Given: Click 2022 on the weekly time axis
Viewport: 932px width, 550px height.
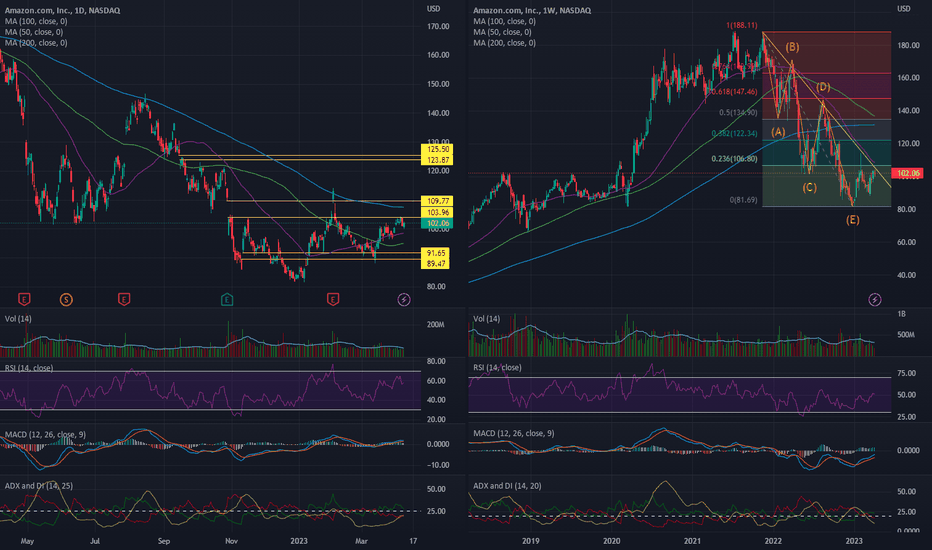Looking at the screenshot, I should pos(773,541).
